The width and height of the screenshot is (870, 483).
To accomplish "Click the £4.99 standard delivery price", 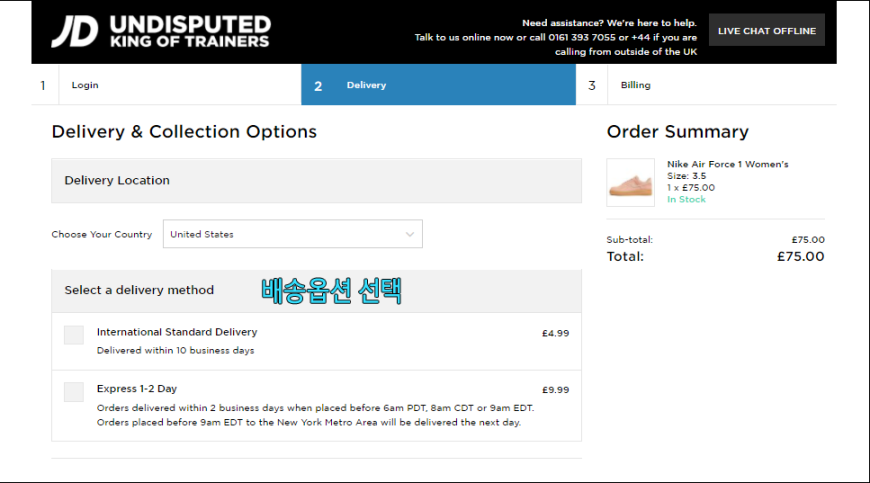I will [x=555, y=333].
